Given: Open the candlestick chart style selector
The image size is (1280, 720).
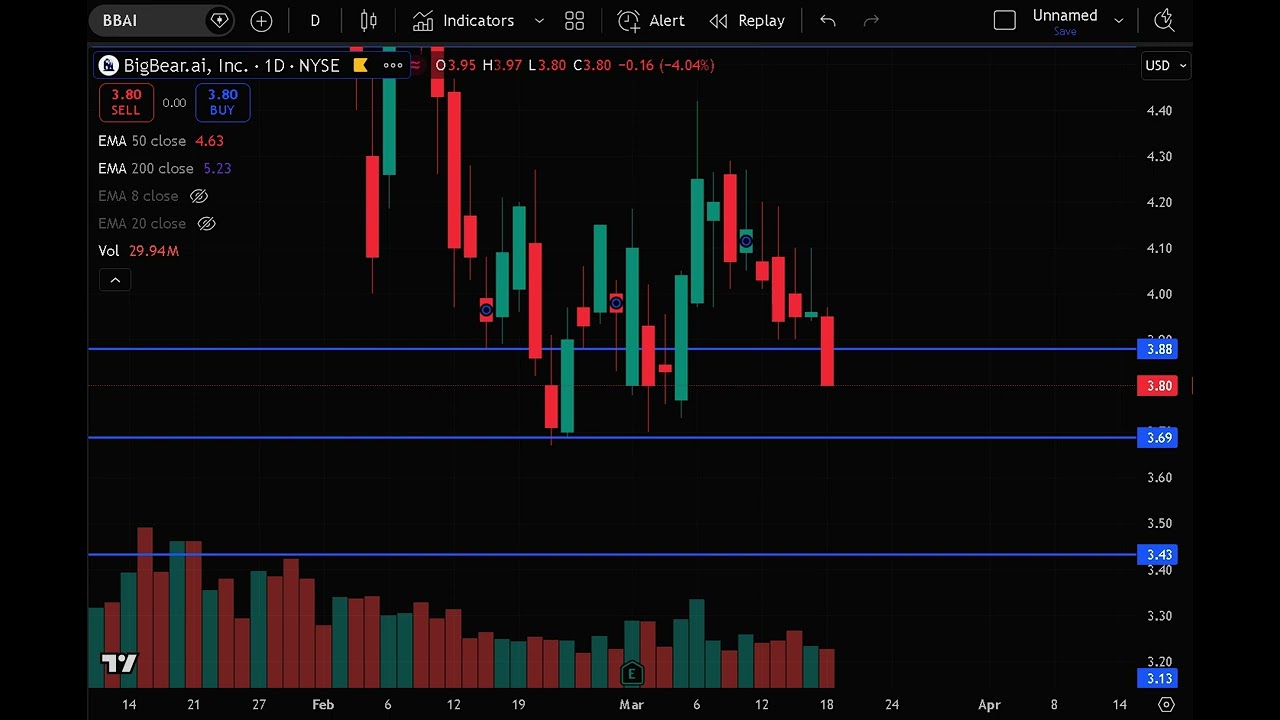Looking at the screenshot, I should coord(369,20).
